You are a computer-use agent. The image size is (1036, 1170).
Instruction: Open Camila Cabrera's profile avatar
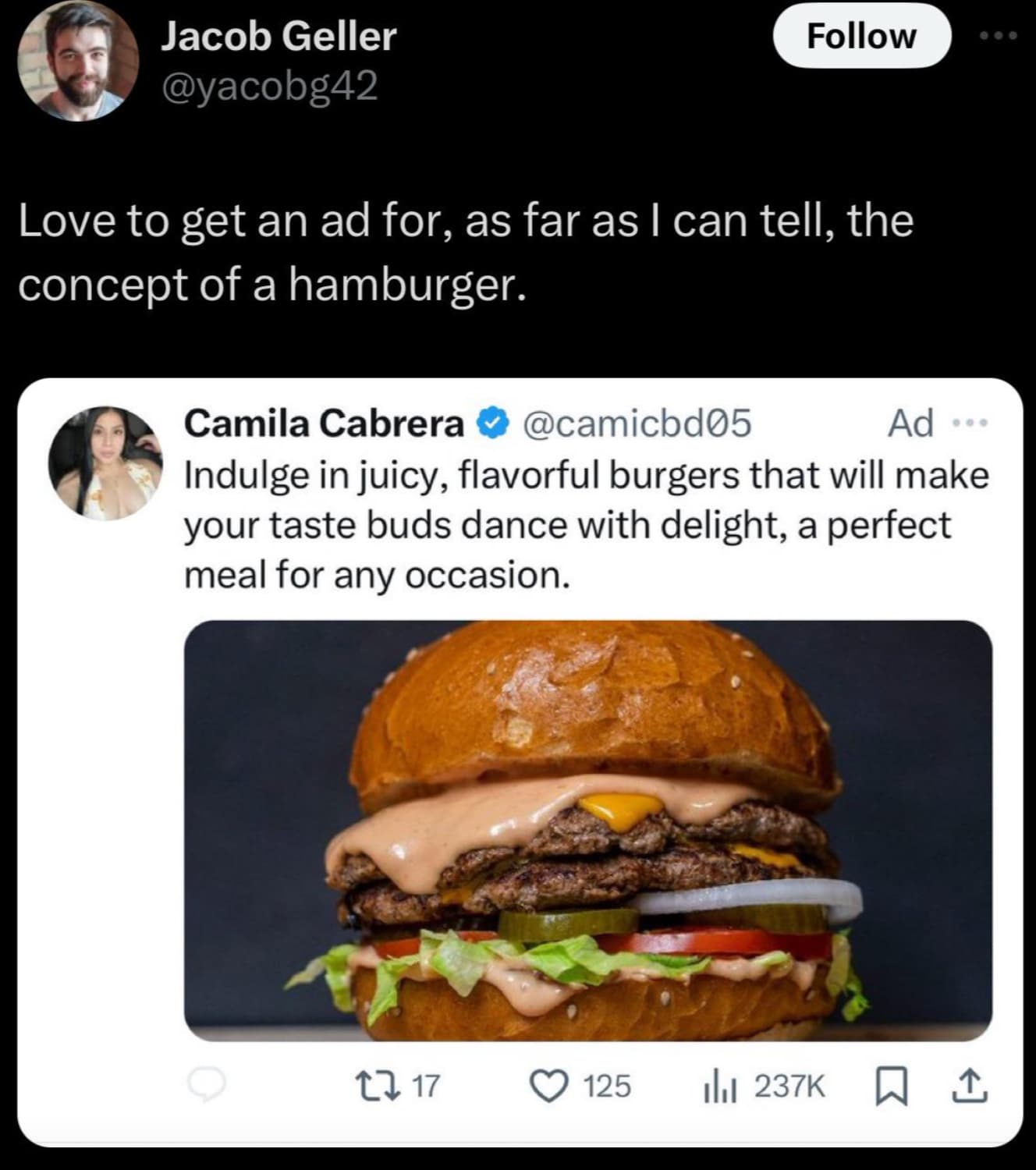[106, 462]
